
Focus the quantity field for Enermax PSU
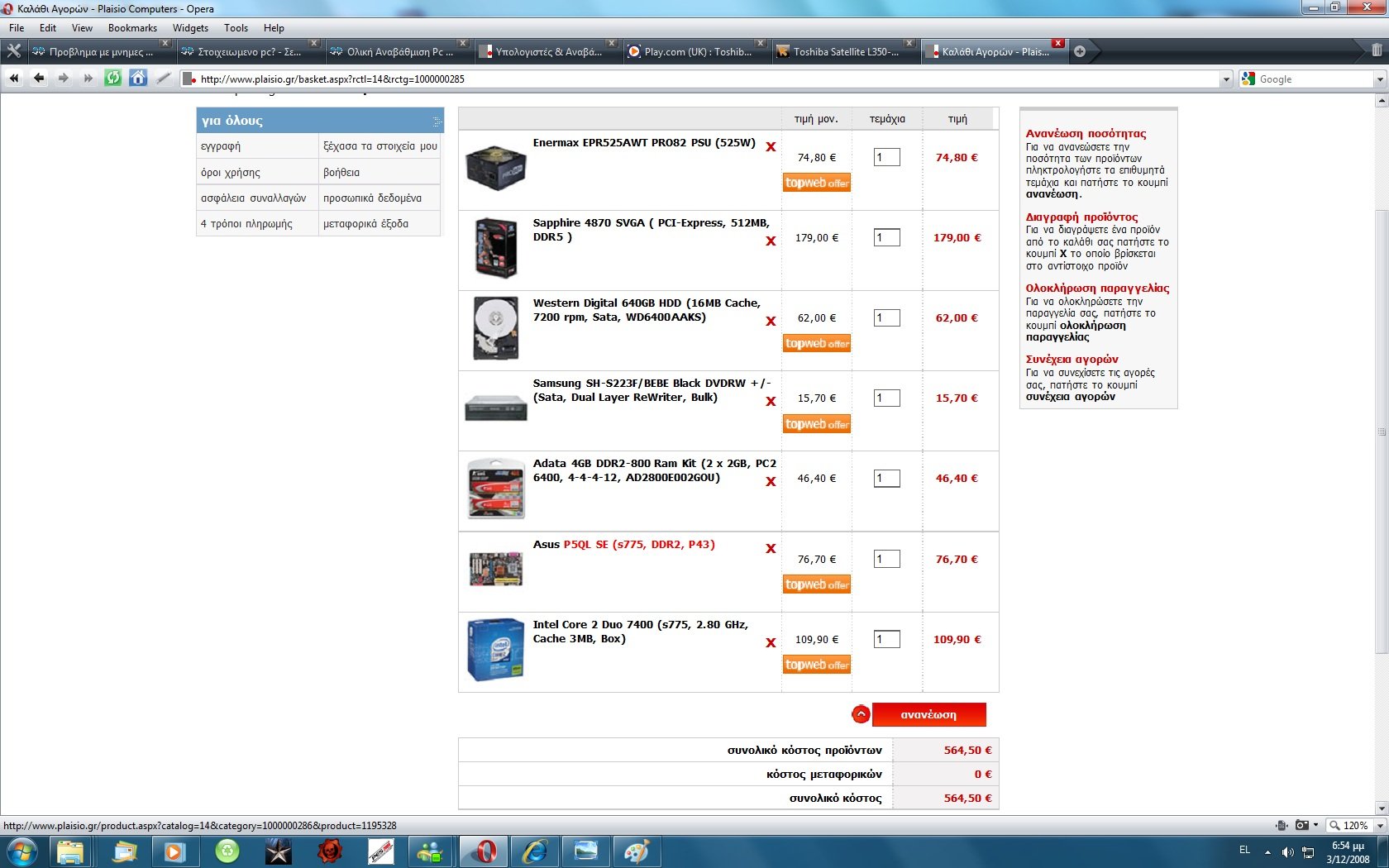(x=886, y=157)
